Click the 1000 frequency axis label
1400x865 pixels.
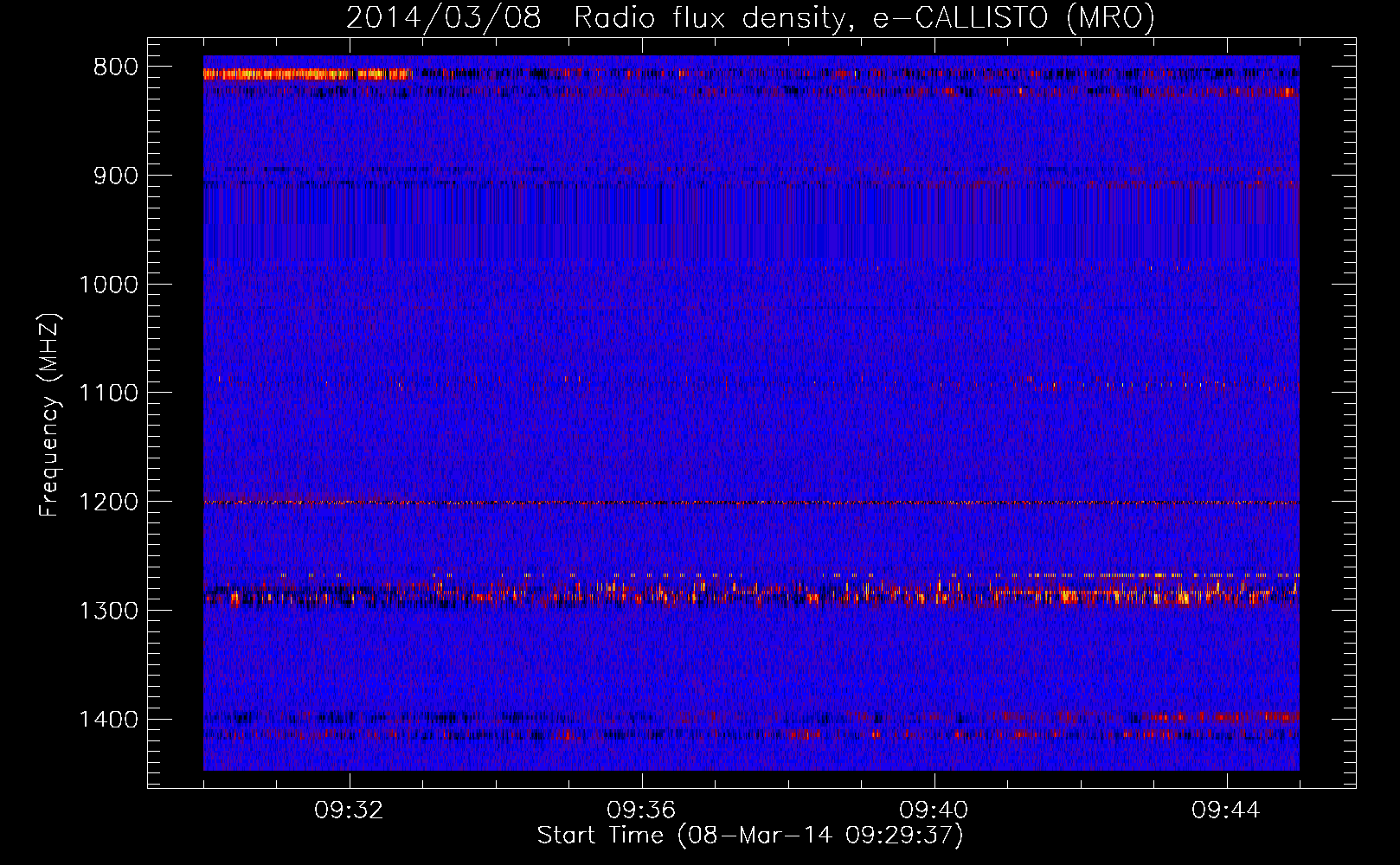pyautogui.click(x=108, y=285)
